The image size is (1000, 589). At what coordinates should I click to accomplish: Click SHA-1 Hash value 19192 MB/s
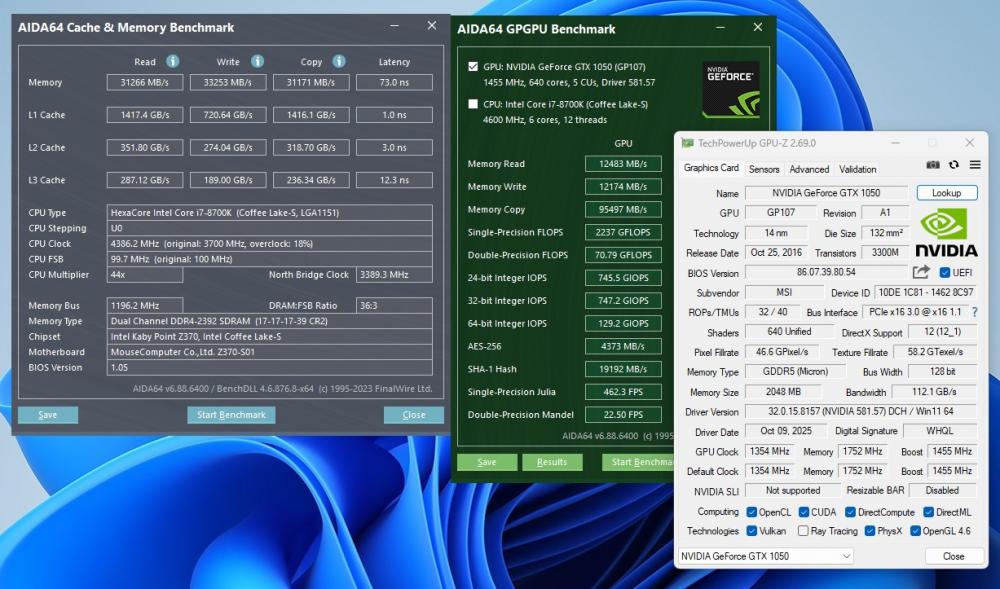tap(623, 369)
